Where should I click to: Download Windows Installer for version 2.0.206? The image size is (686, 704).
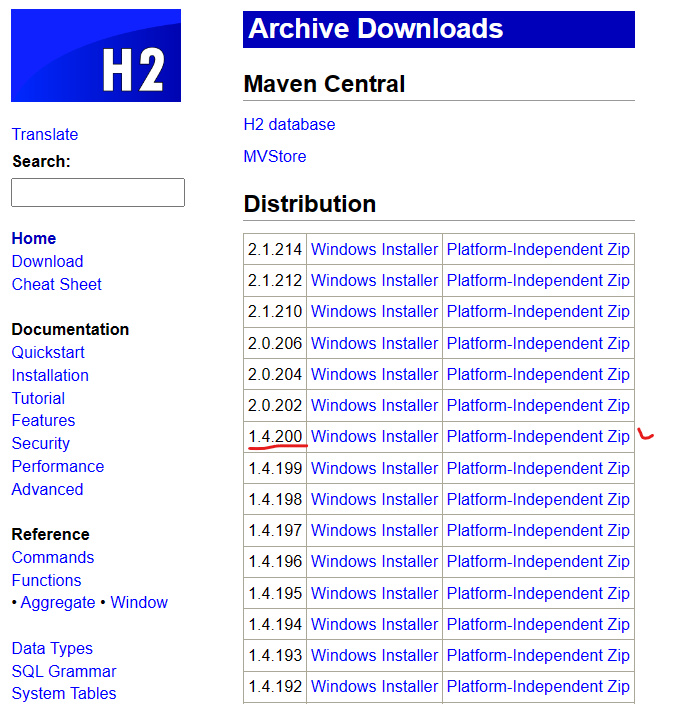[374, 343]
